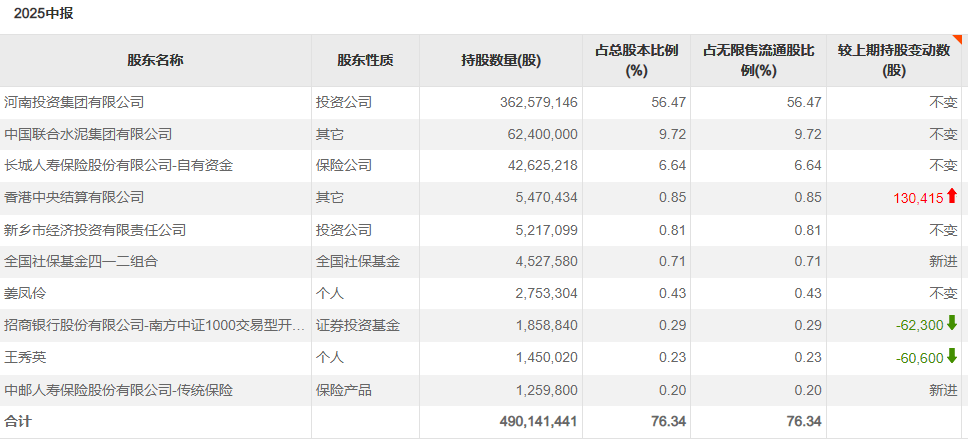Image resolution: width=968 pixels, height=441 pixels.
Task: Click holding amount 1,259,800
Action: [x=548, y=390]
